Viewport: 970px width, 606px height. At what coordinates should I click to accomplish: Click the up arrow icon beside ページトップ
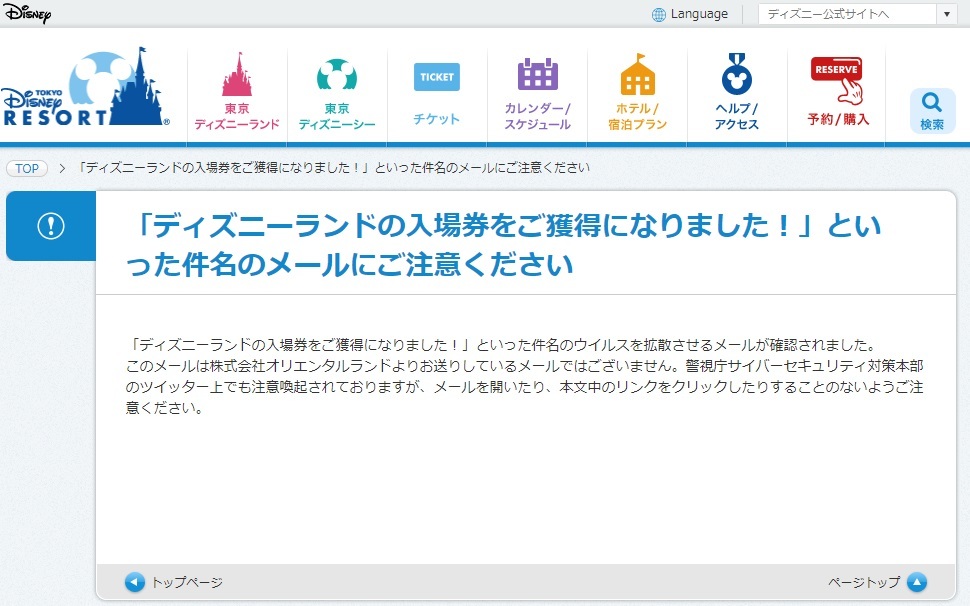click(917, 582)
